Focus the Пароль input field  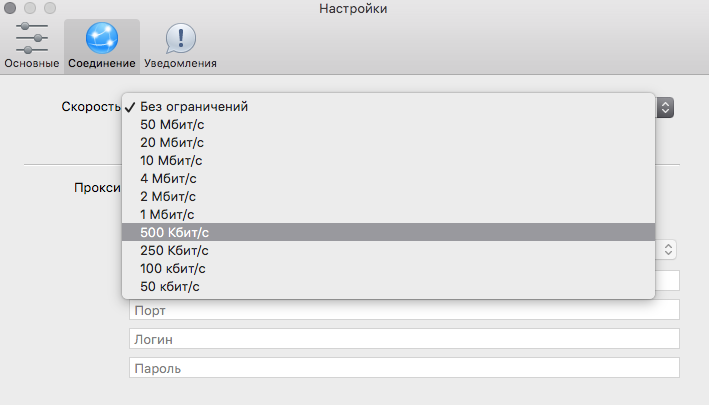404,367
